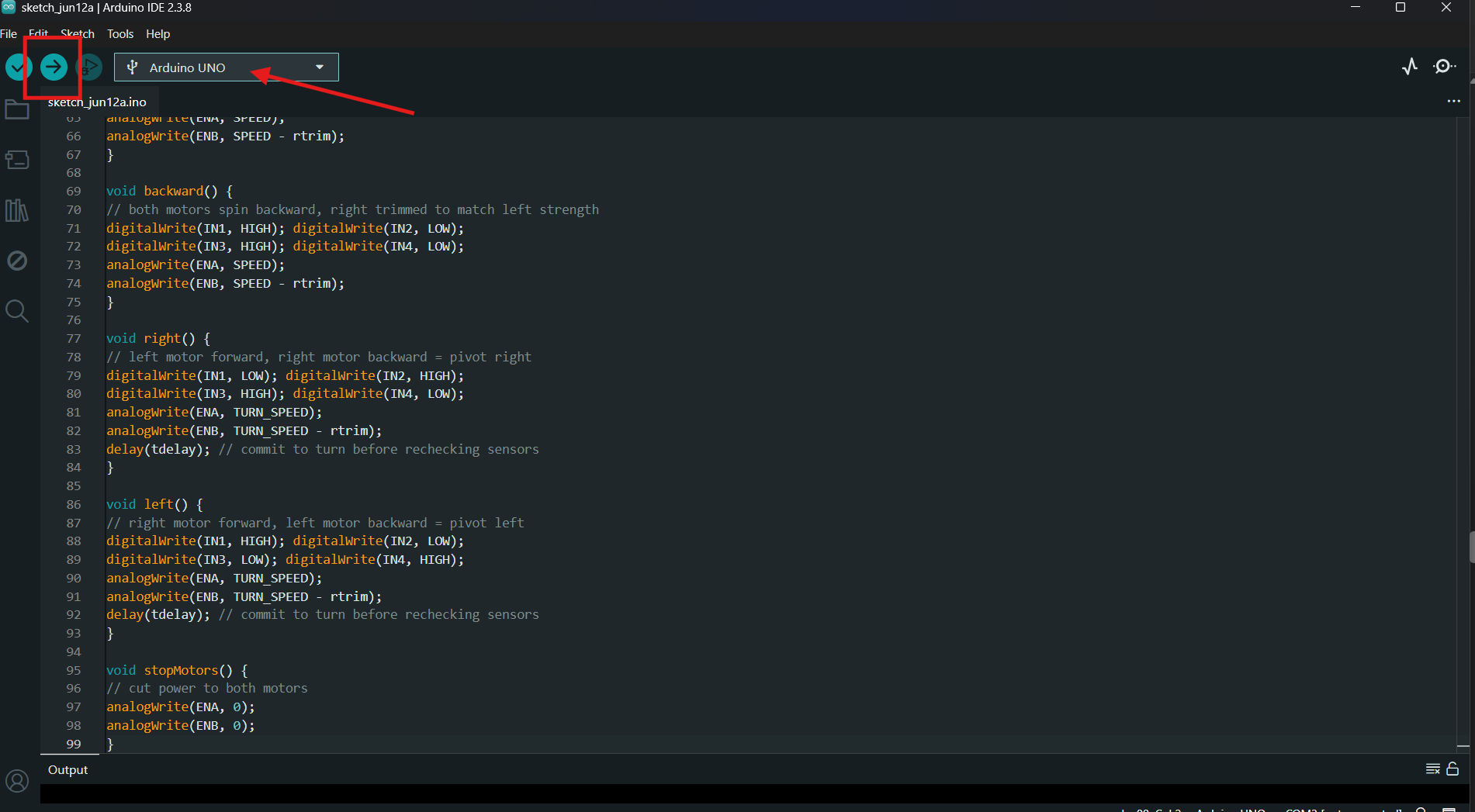The width and height of the screenshot is (1475, 812).
Task: Toggle the Output scroll lock
Action: [1452, 769]
